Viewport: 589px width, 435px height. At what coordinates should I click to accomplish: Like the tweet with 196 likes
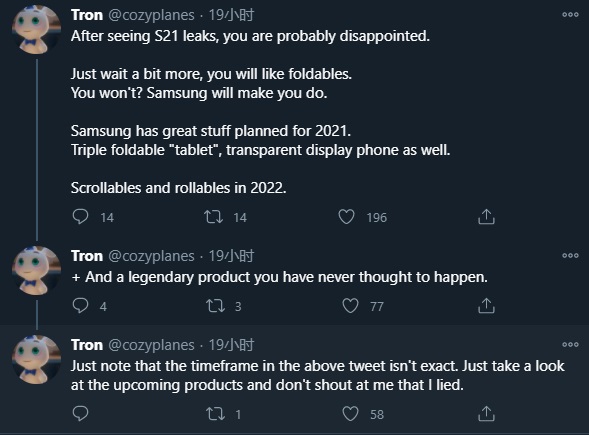point(346,217)
